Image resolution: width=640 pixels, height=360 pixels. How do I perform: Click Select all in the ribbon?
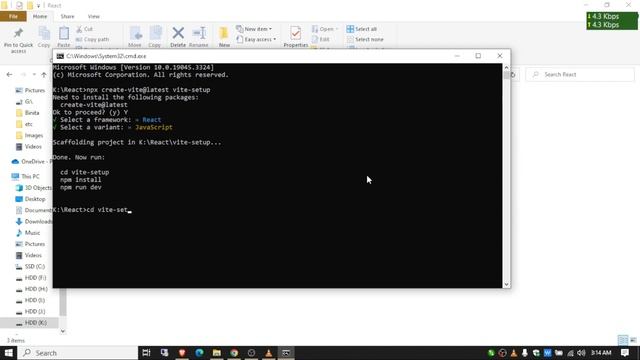(x=362, y=29)
